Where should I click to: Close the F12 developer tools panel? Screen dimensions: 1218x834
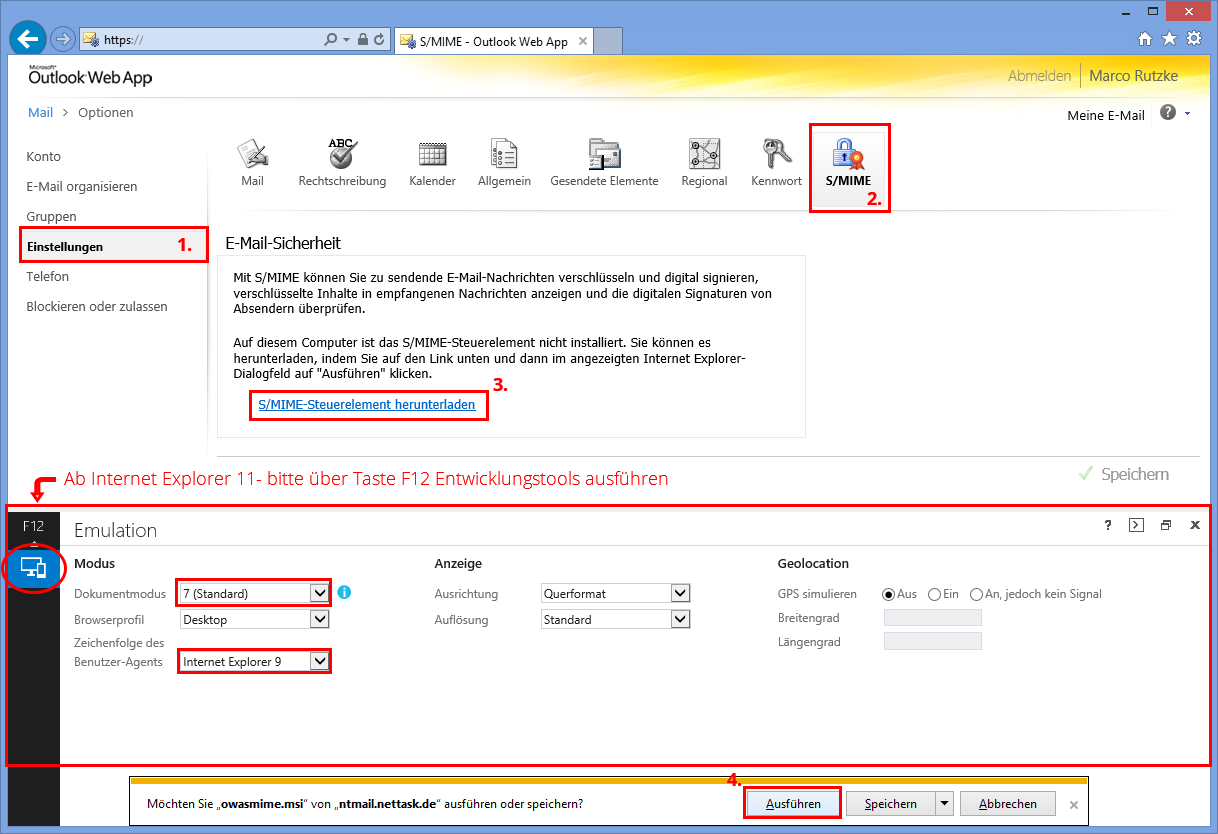coord(1195,525)
